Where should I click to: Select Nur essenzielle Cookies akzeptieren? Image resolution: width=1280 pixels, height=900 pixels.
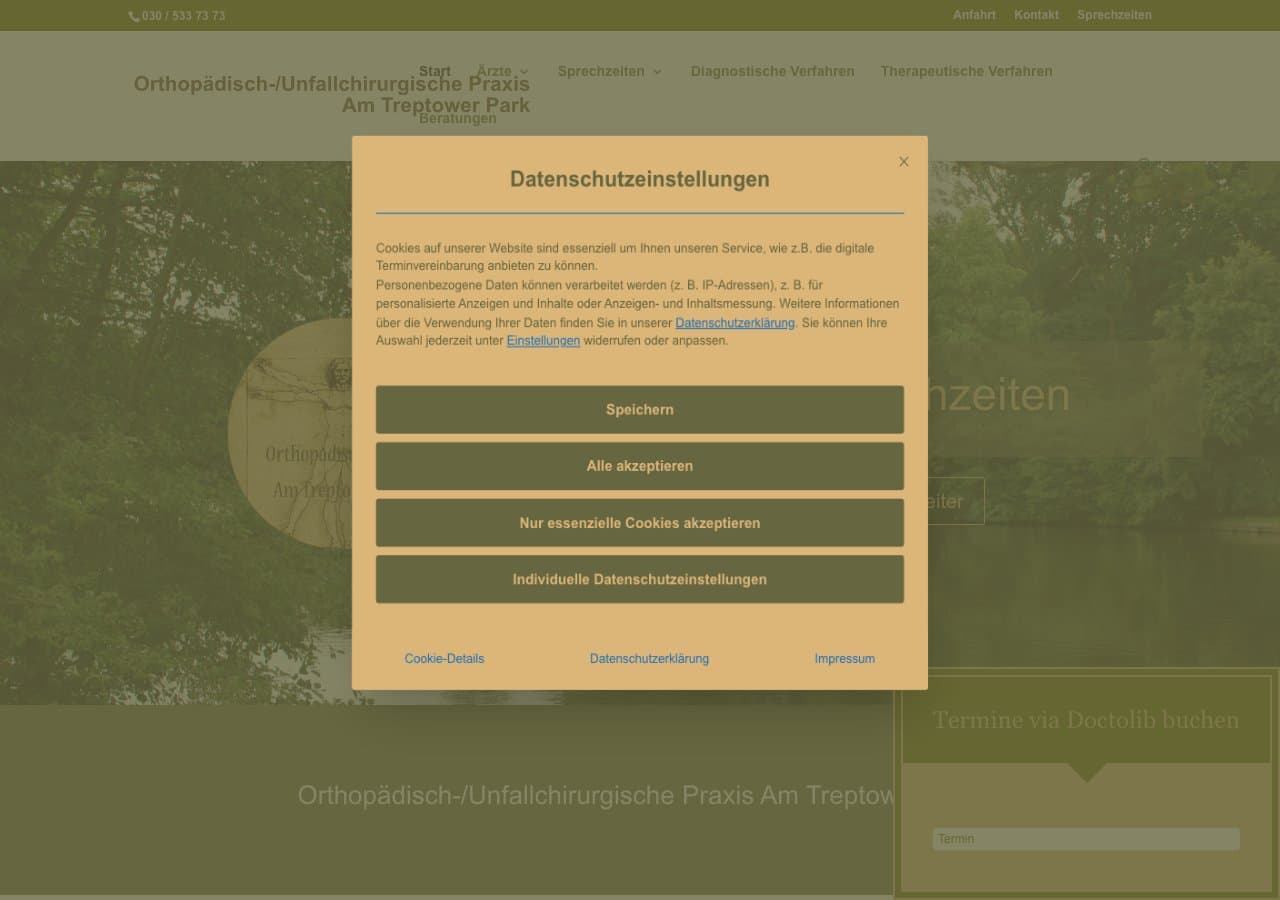click(x=639, y=522)
